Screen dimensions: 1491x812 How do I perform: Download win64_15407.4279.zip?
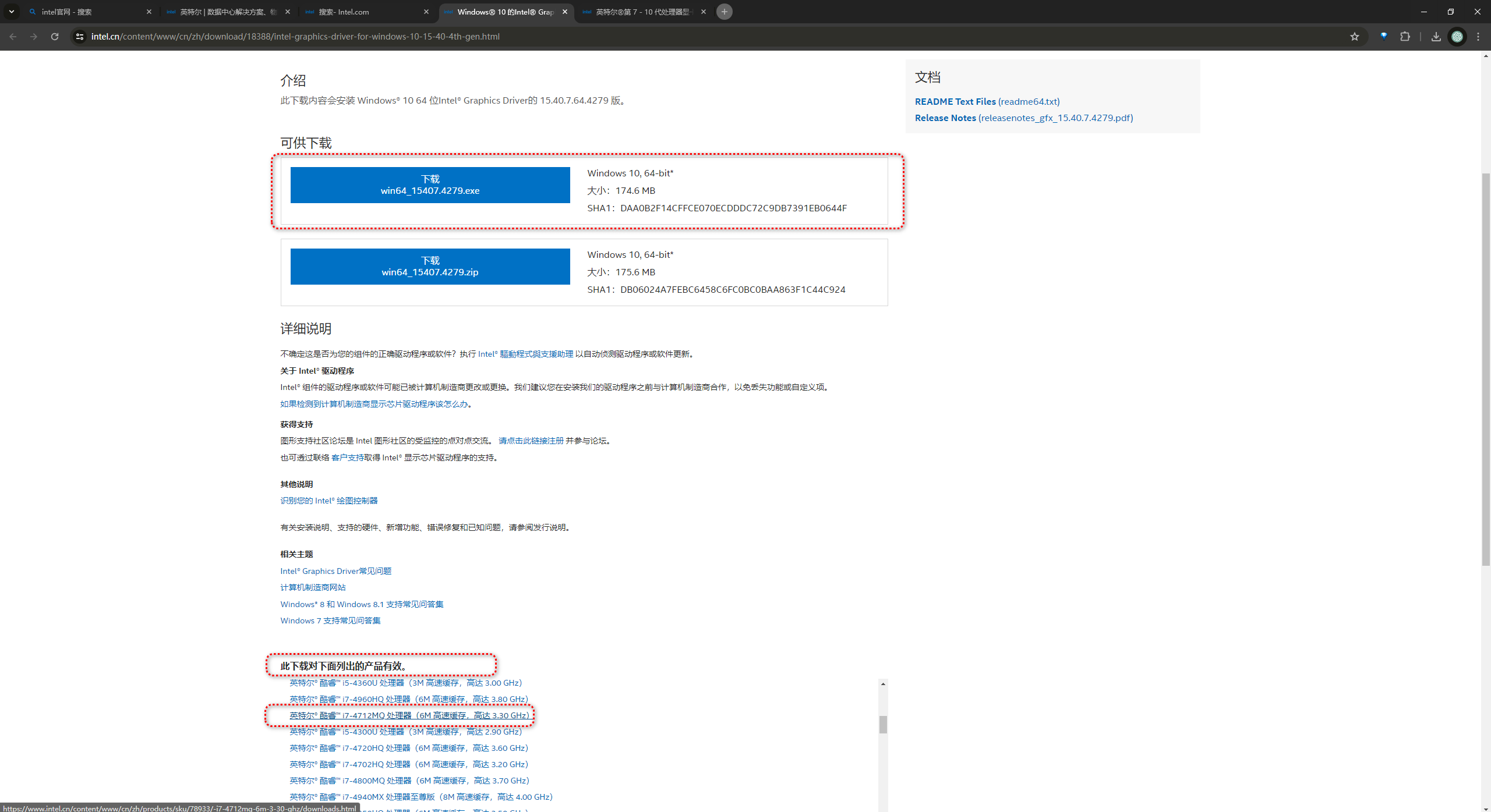coord(430,267)
